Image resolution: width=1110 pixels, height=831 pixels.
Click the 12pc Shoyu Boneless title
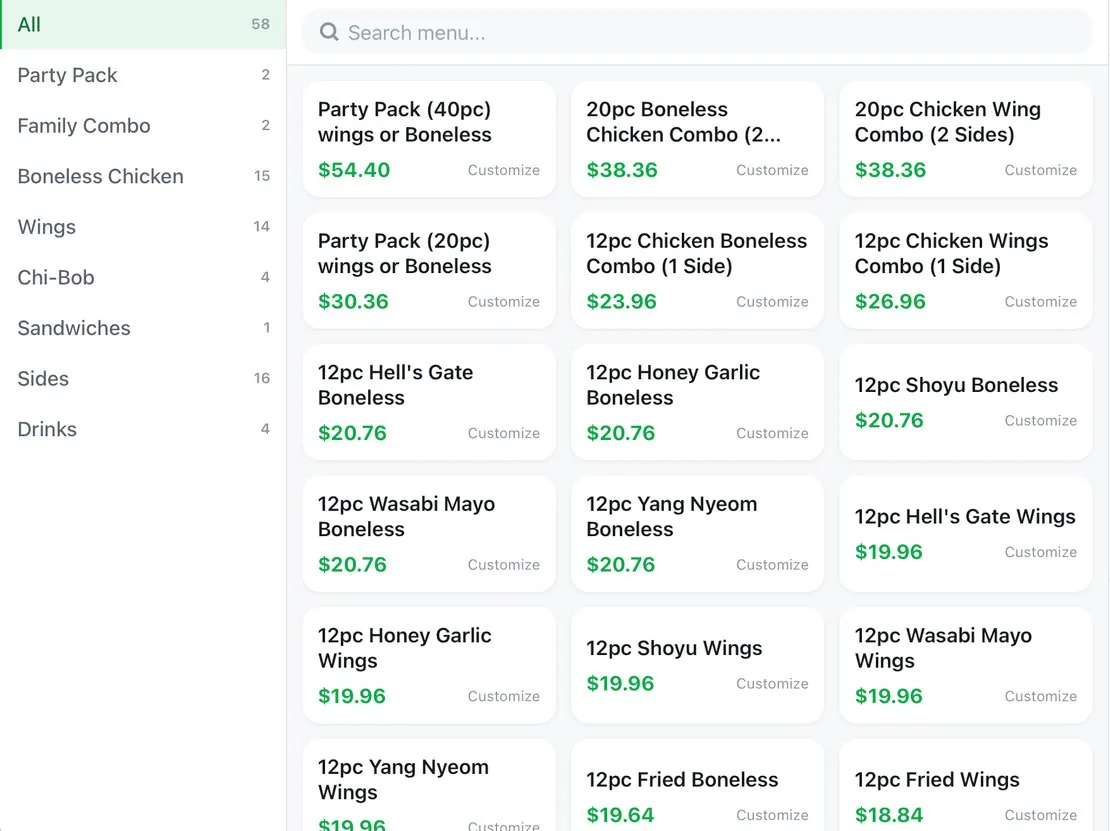(956, 385)
